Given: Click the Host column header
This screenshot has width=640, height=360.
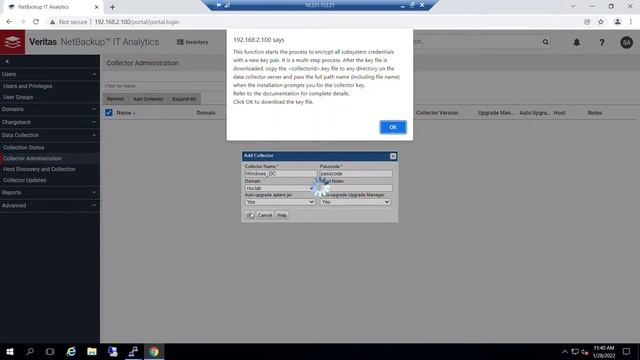Looking at the screenshot, I should click(559, 113).
